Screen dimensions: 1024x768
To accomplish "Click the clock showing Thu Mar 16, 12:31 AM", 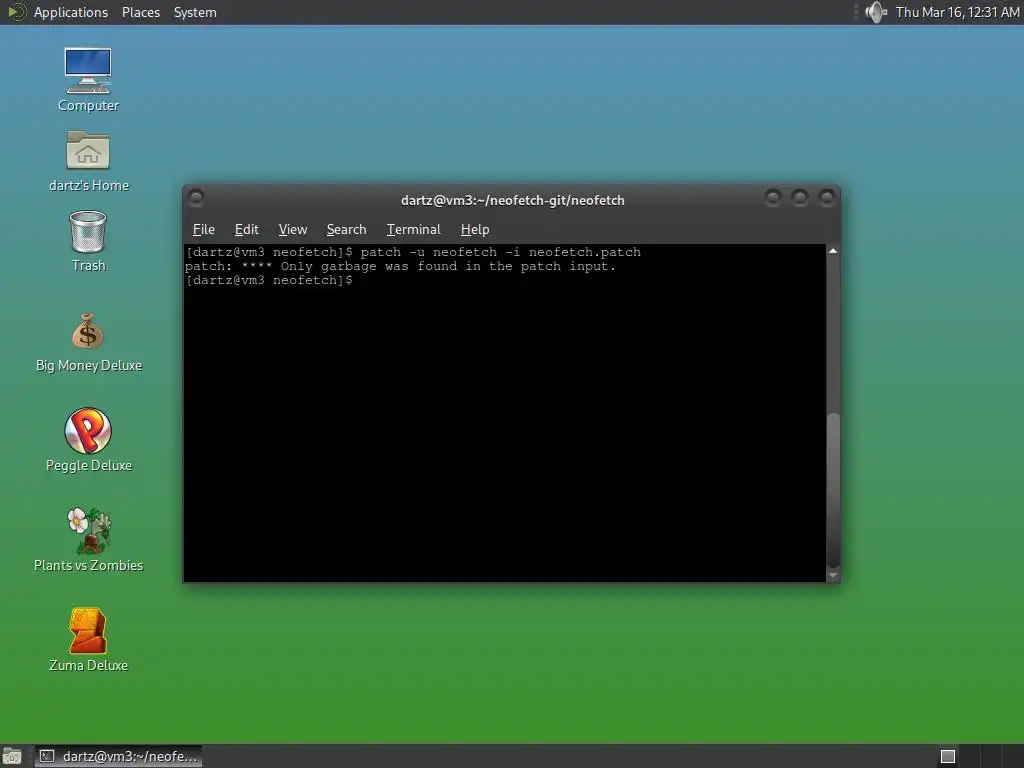I will point(957,12).
